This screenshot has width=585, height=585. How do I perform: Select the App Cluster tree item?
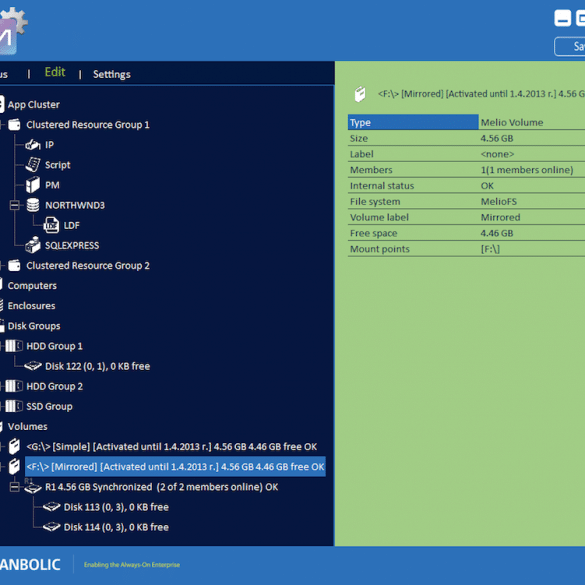(x=34, y=104)
